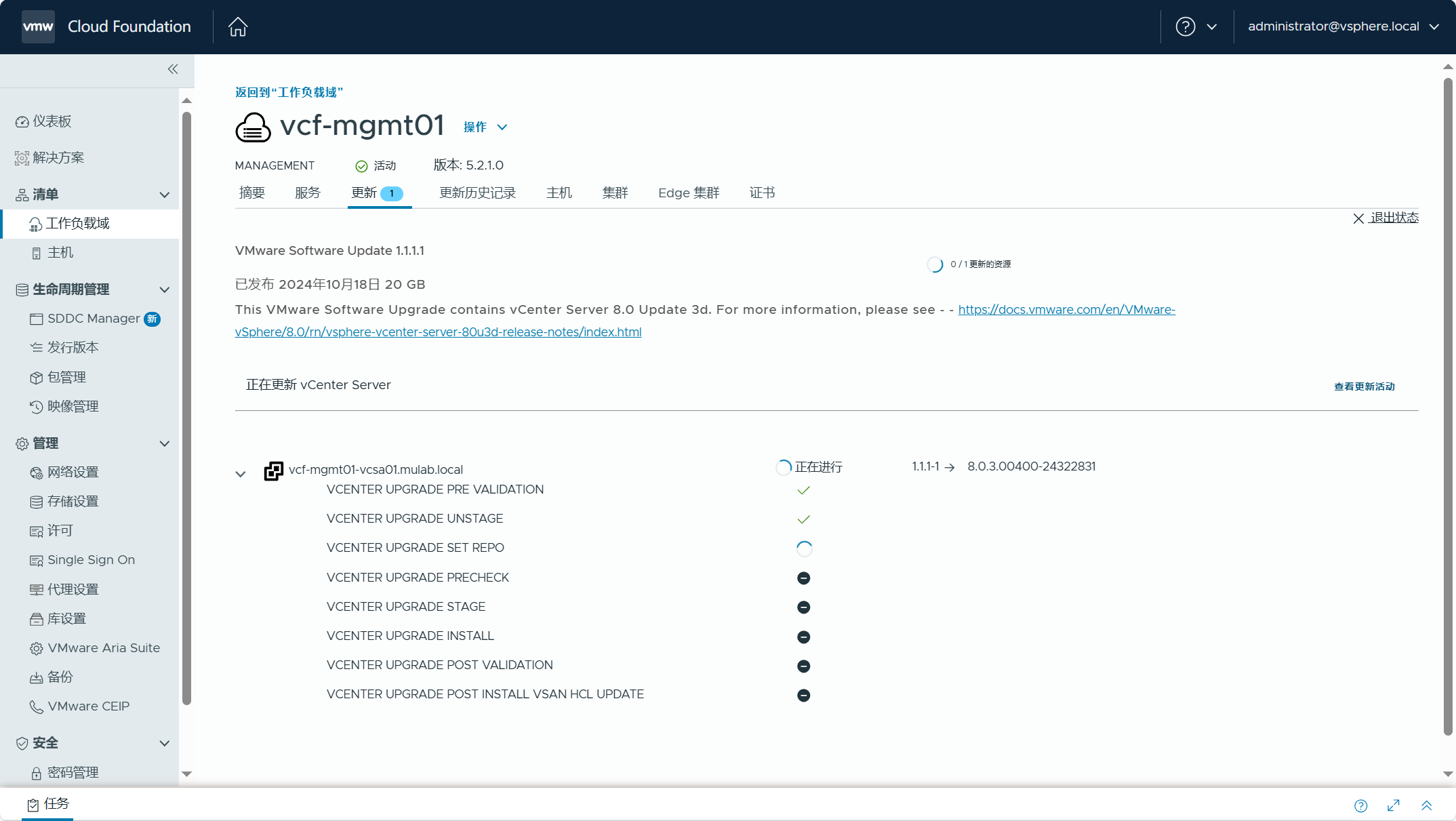This screenshot has width=1456, height=821.
Task: Click VCENTER UPGRADE INSTALL step text
Action: [x=410, y=636]
